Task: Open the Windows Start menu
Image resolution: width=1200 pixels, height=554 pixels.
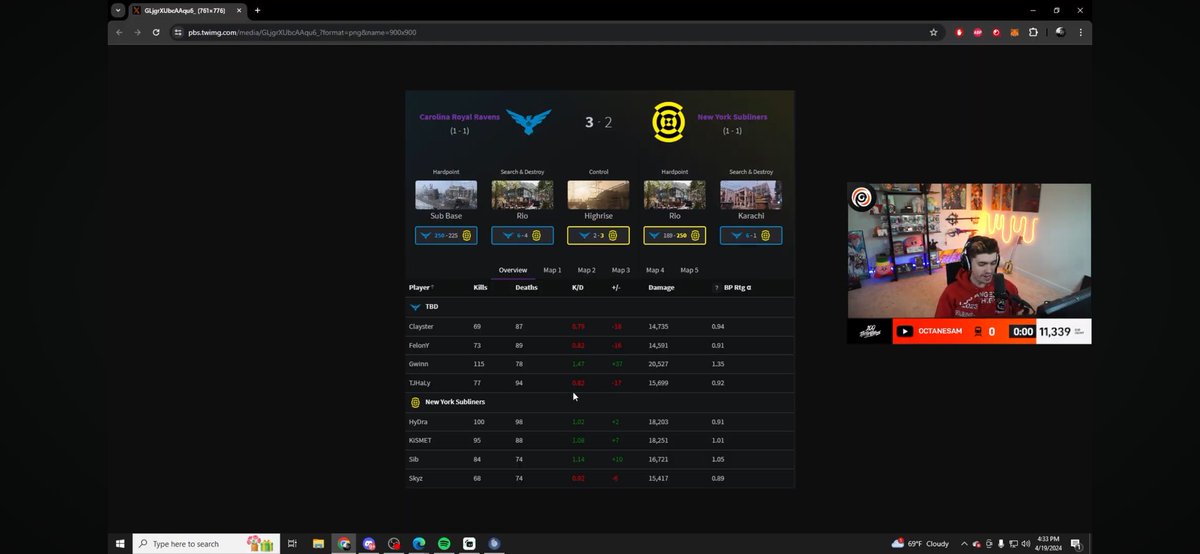Action: [x=119, y=543]
